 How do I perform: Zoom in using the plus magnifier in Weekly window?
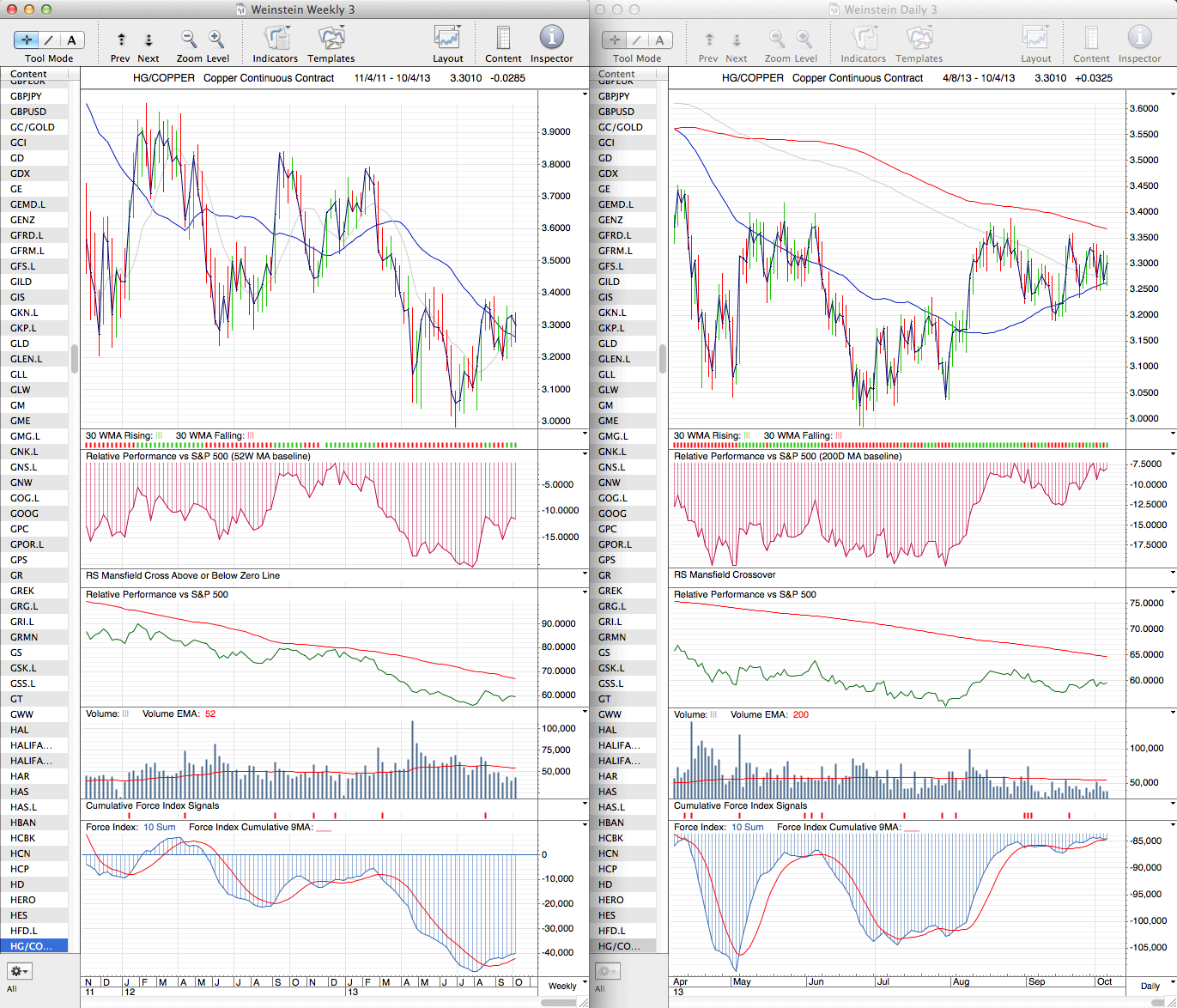click(216, 39)
